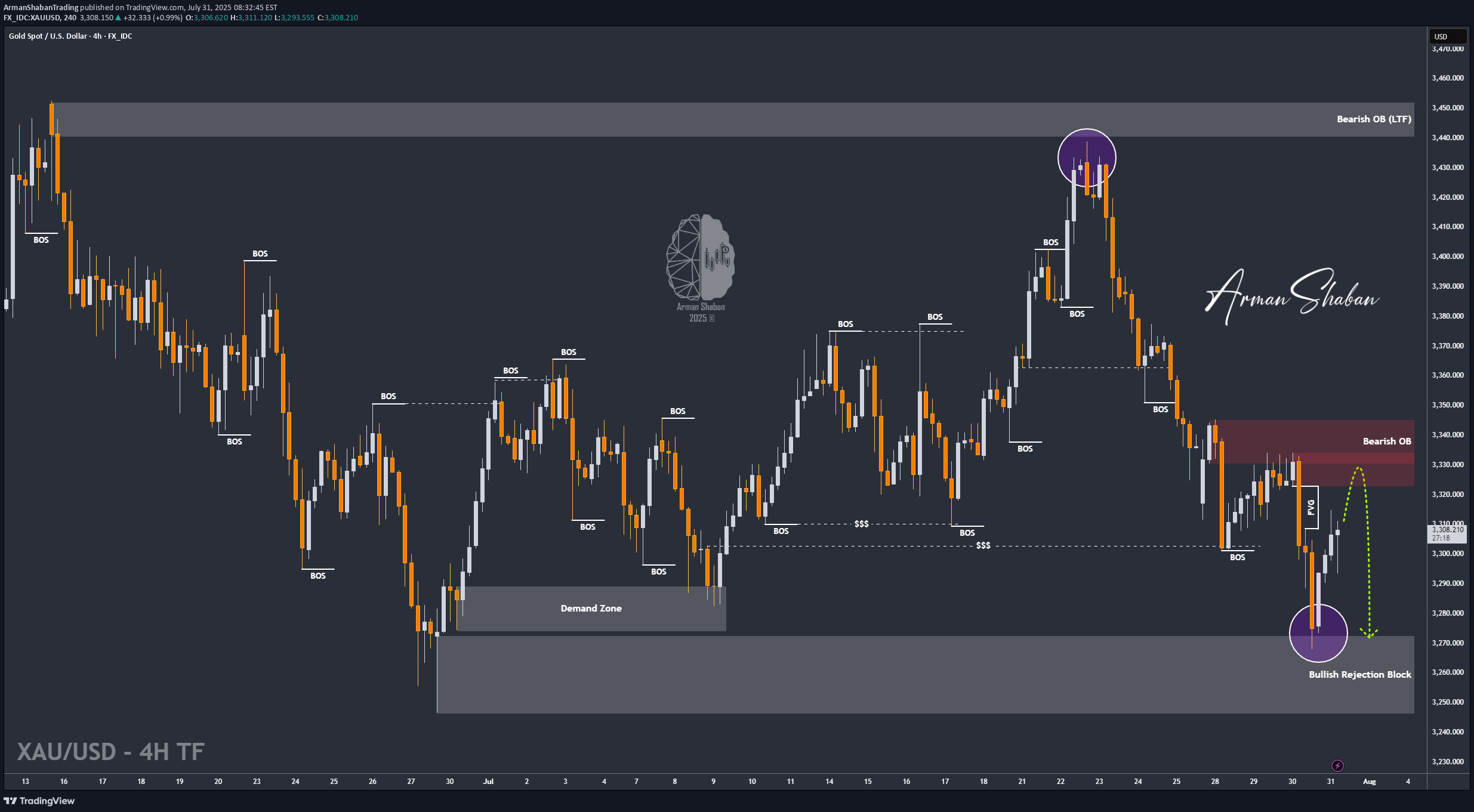Select the purple circle at the July 22 high
Image resolution: width=1474 pixels, height=812 pixels.
[x=1087, y=158]
